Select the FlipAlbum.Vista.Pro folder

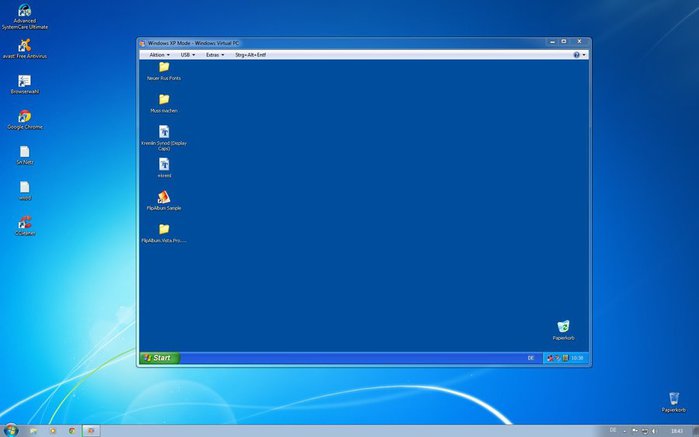coord(164,233)
